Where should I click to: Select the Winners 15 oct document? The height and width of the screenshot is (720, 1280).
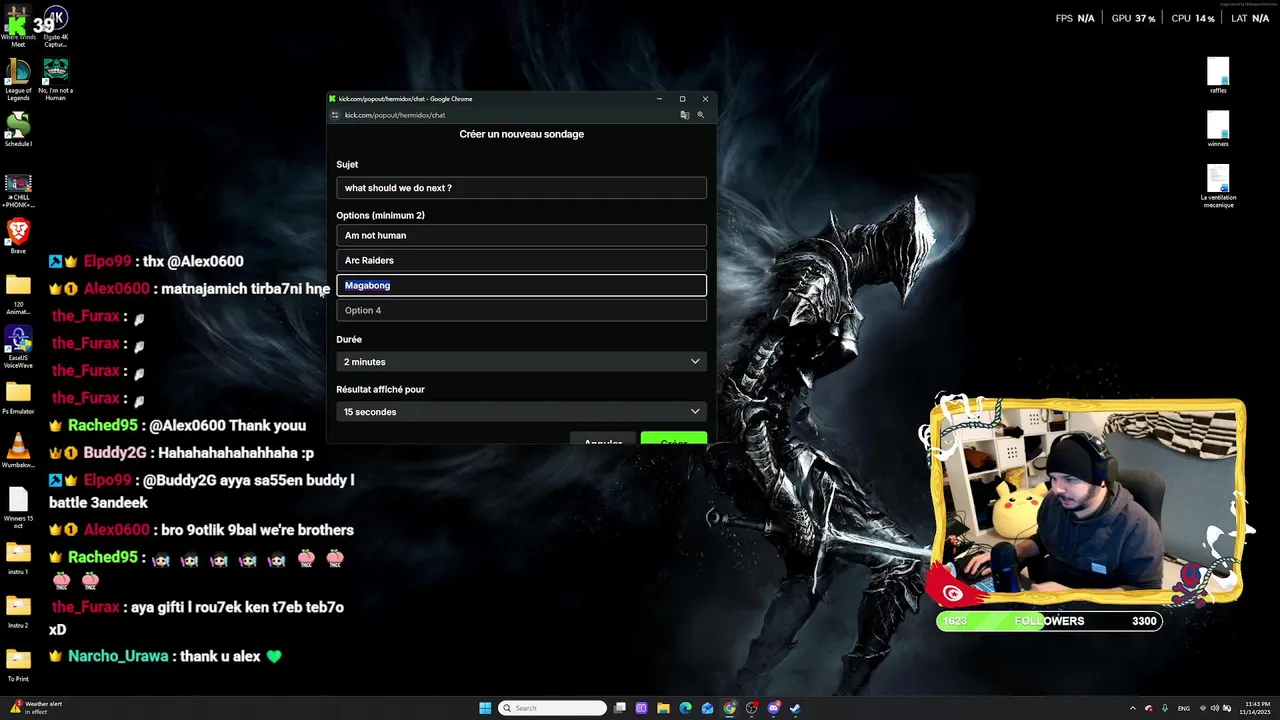(x=18, y=508)
